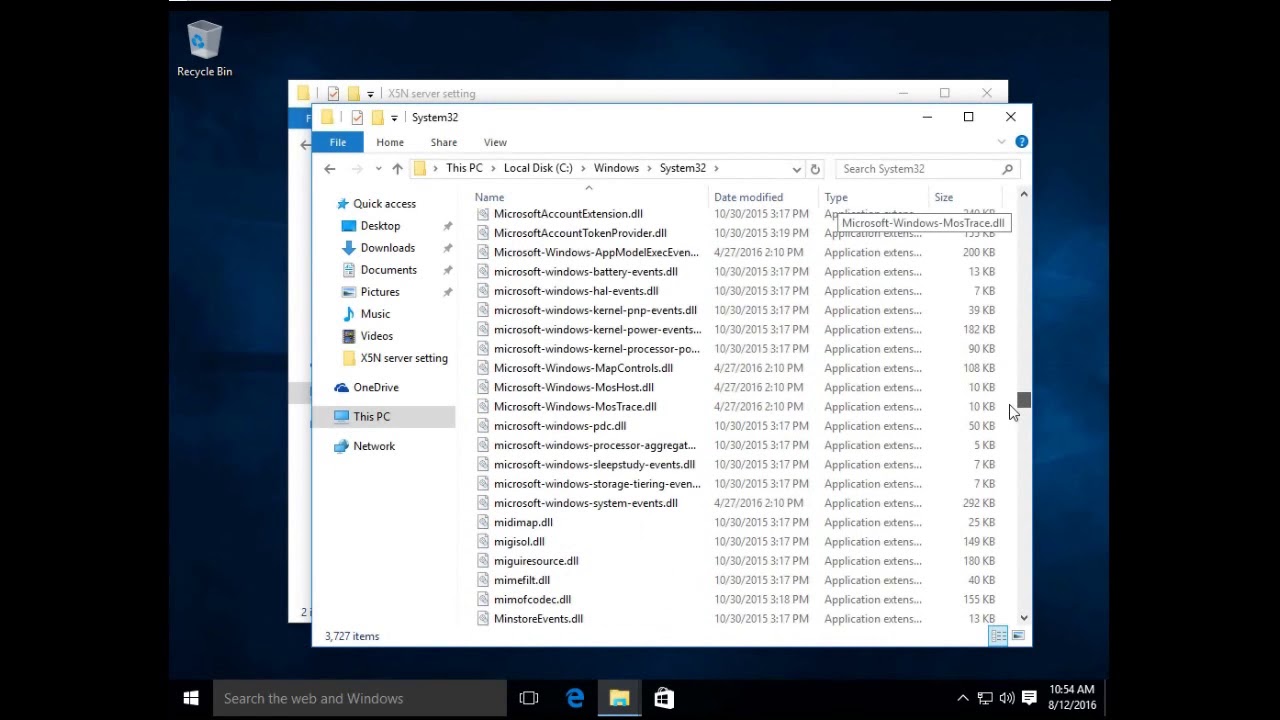This screenshot has width=1280, height=720.
Task: Click the search magnifier icon
Action: click(1007, 169)
